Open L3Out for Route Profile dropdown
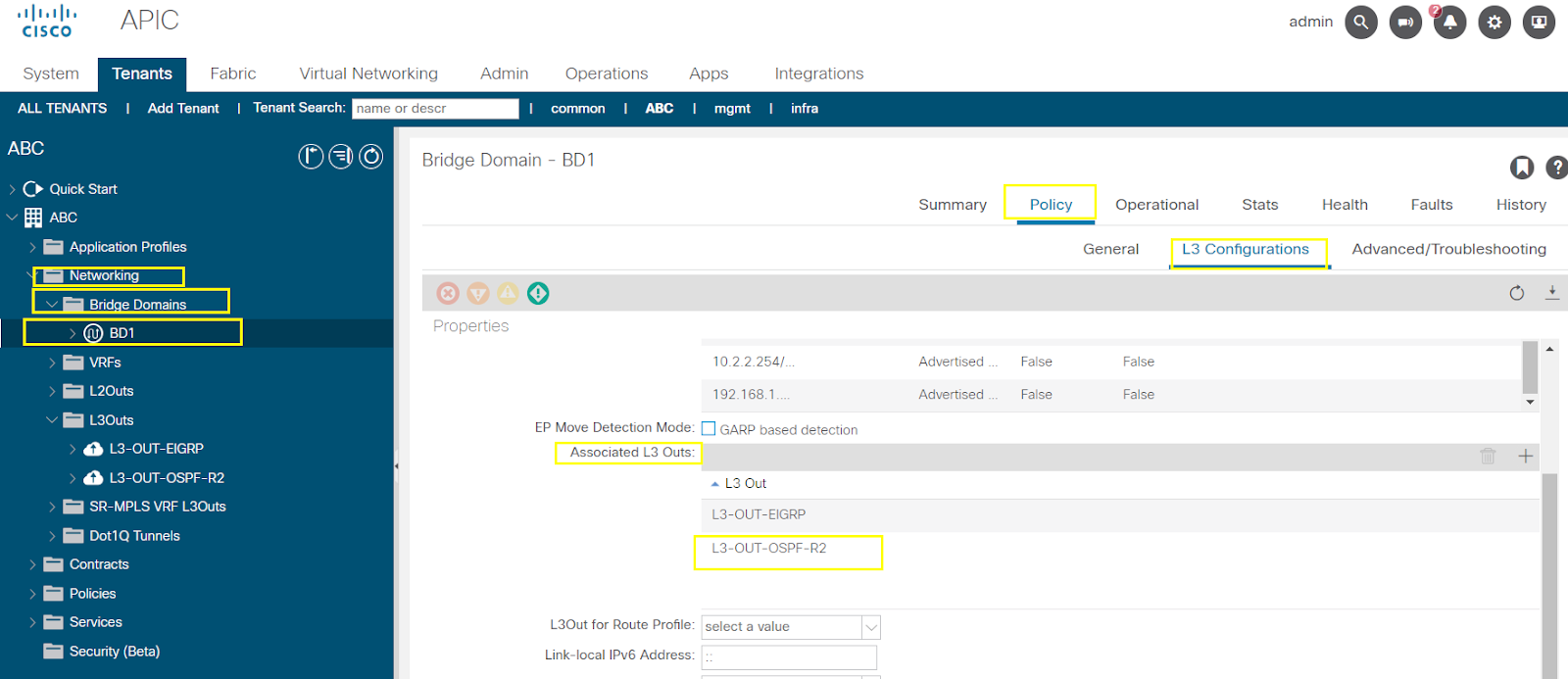This screenshot has height=679, width=1568. click(x=871, y=627)
